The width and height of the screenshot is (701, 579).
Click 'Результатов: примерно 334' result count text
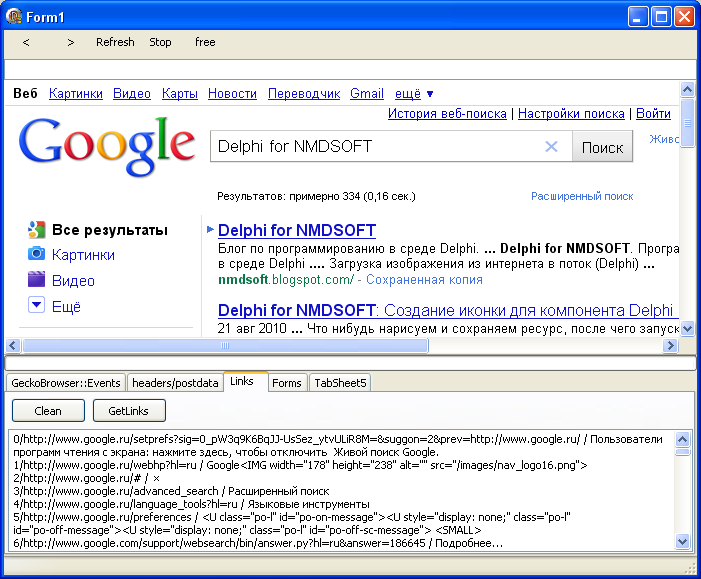click(316, 196)
